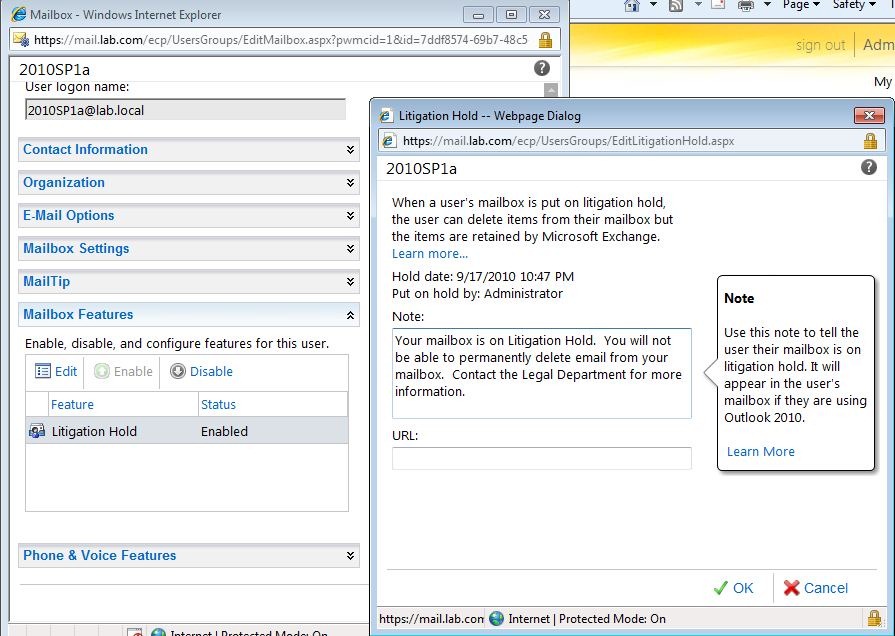
Task: Click the red X Cancel icon
Action: (791, 588)
